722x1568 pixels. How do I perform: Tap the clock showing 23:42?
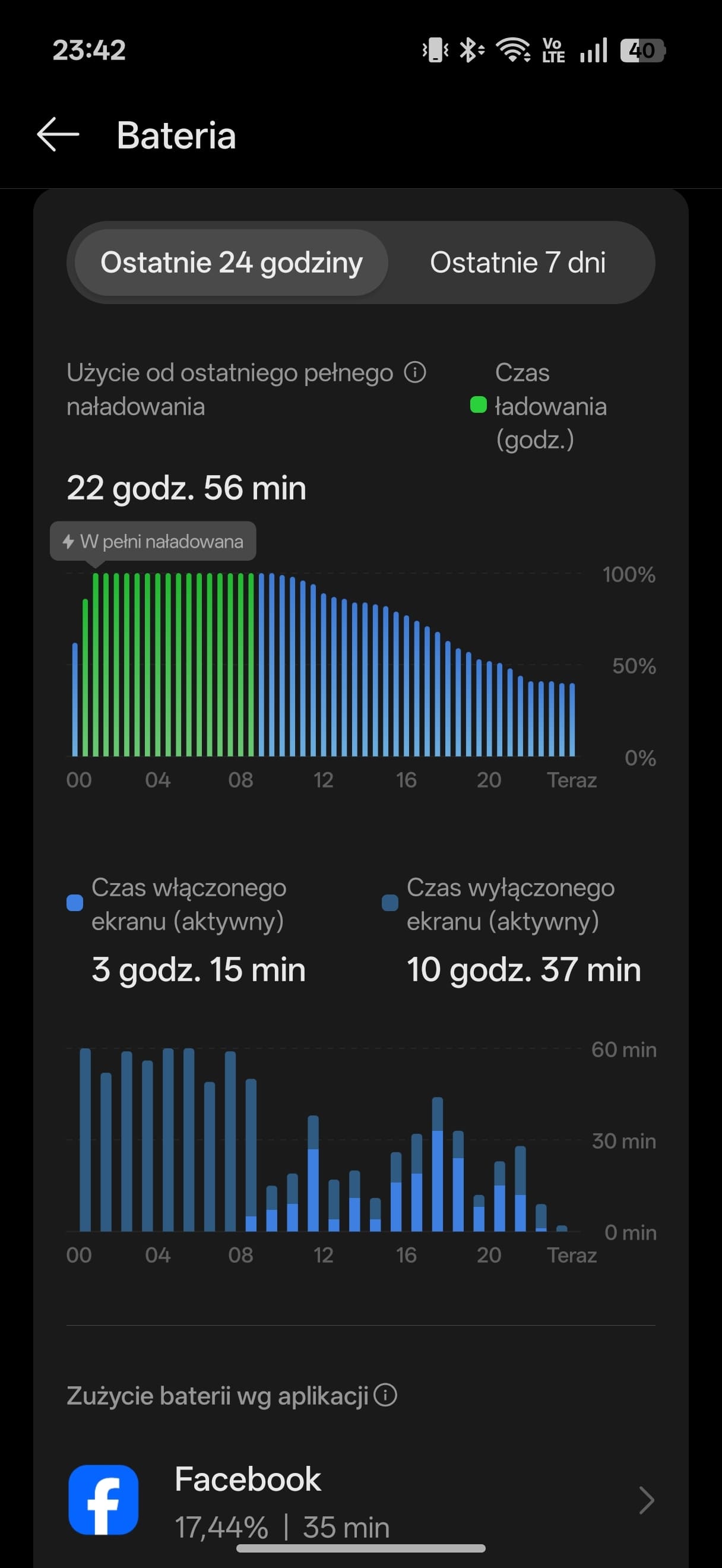pos(90,50)
